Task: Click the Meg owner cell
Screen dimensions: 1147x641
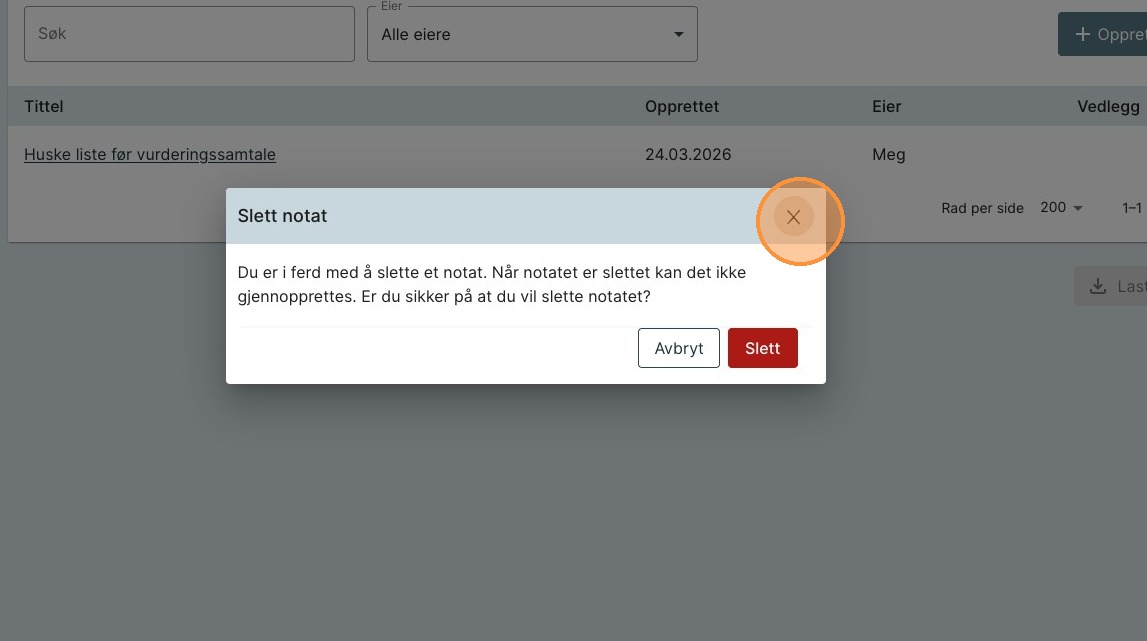Action: tap(889, 154)
